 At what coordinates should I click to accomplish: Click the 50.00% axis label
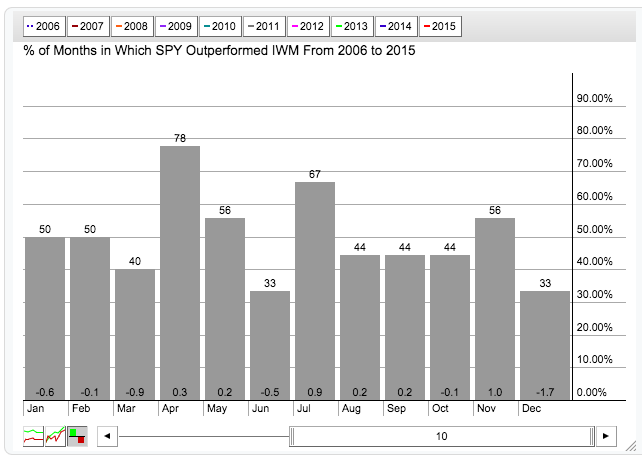595,229
